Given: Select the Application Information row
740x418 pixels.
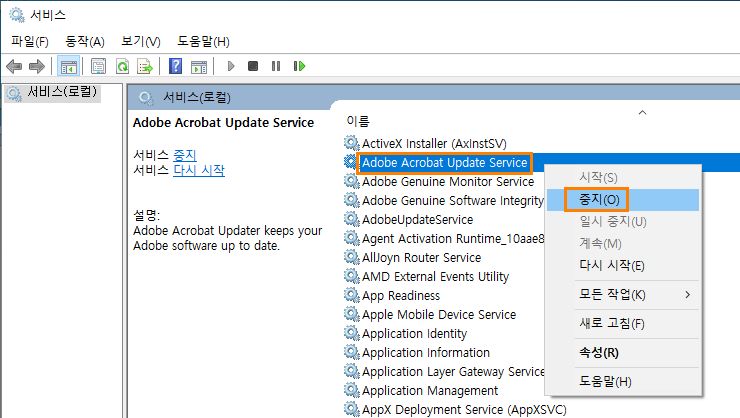Looking at the screenshot, I should point(426,353).
